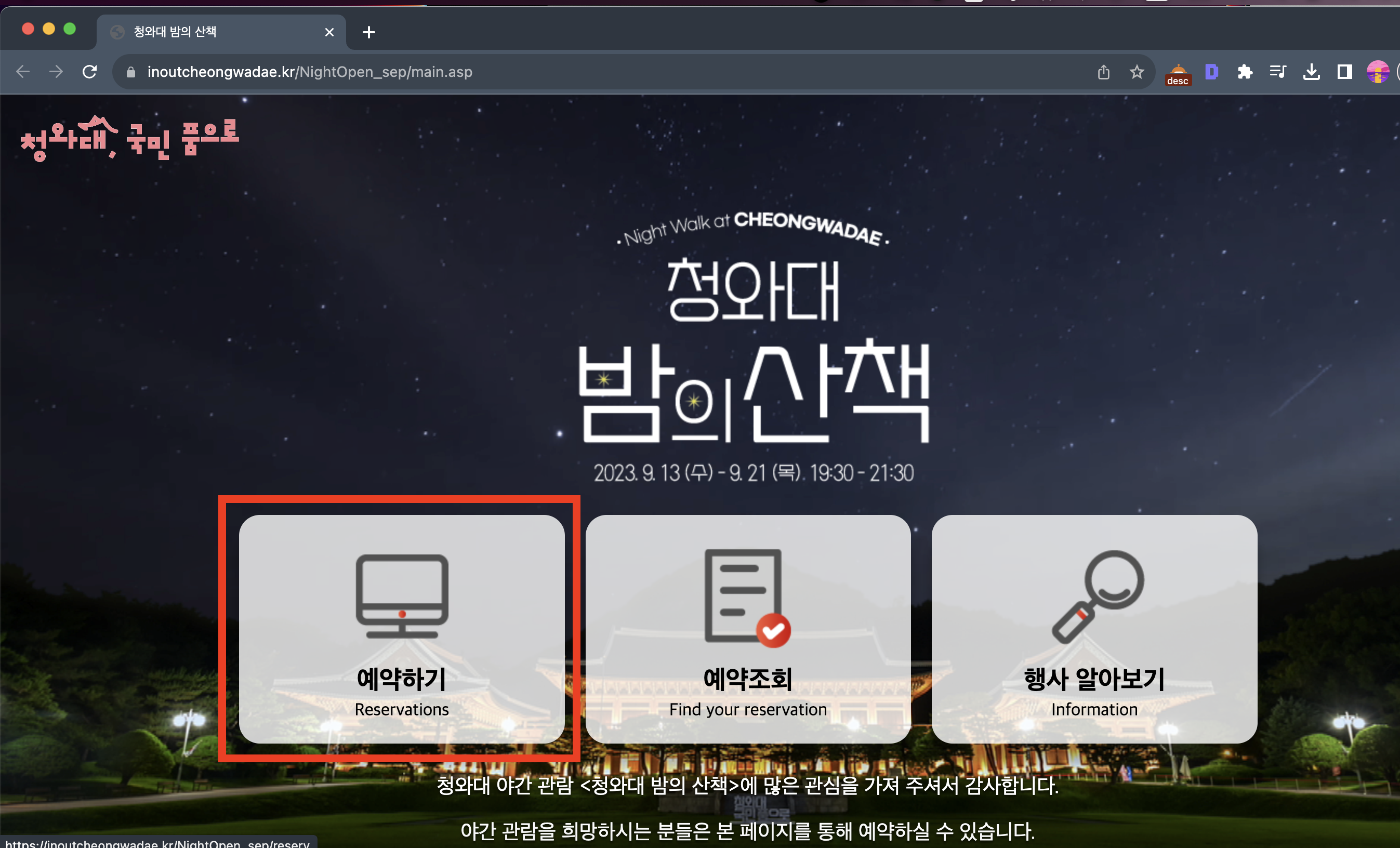
Task: Click the purple D extension icon
Action: [1211, 72]
